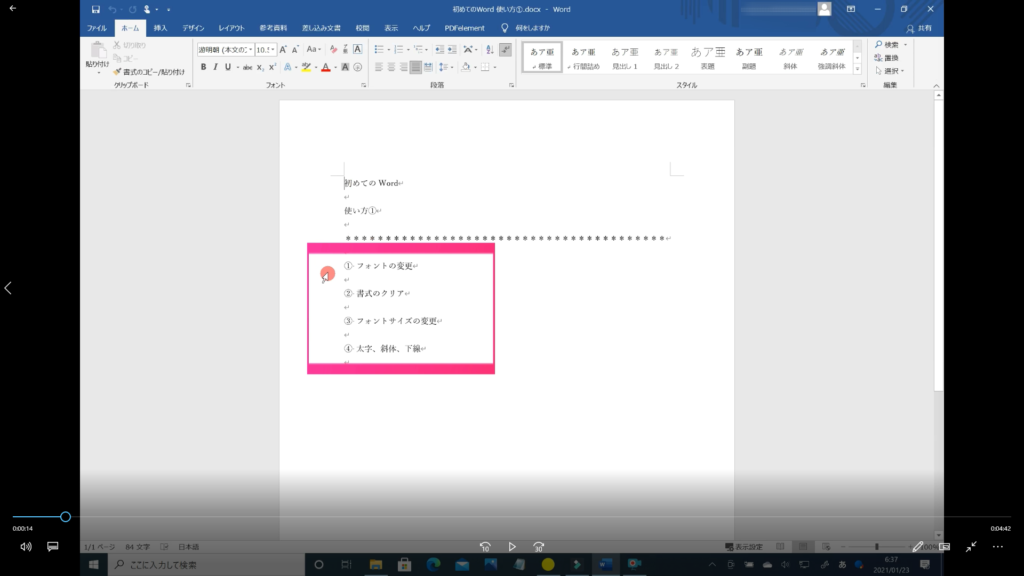
Task: Toggle the show paragraph marks button
Action: pos(506,49)
